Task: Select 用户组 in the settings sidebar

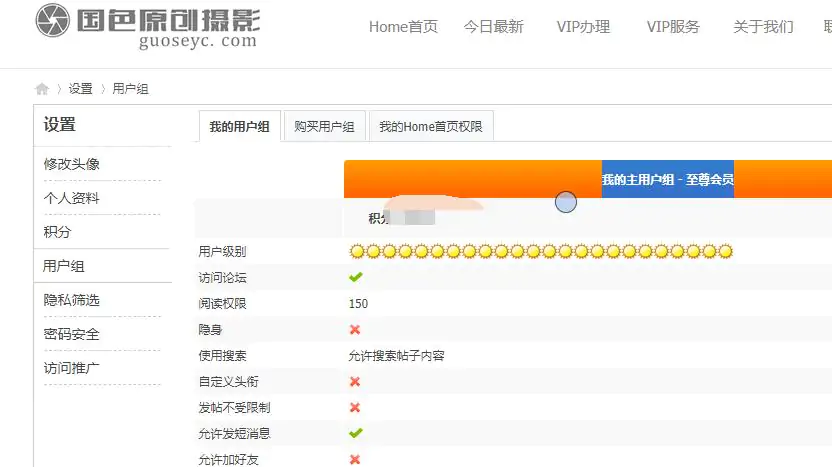Action: [64, 266]
